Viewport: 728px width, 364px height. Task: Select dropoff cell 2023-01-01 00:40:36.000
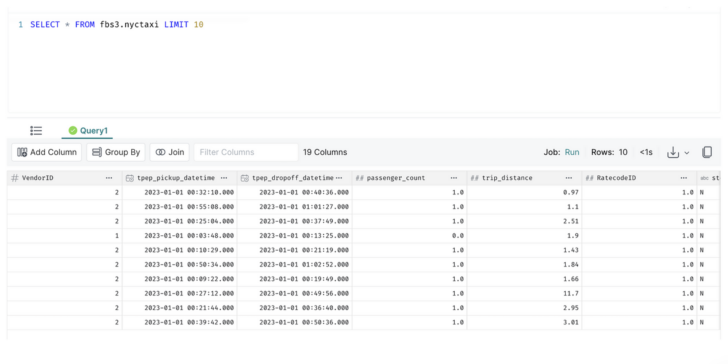click(294, 192)
